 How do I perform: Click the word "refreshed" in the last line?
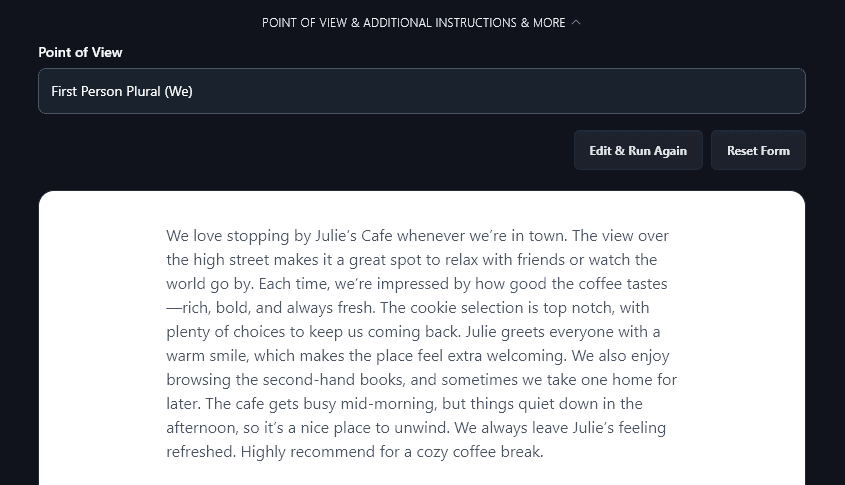click(199, 452)
